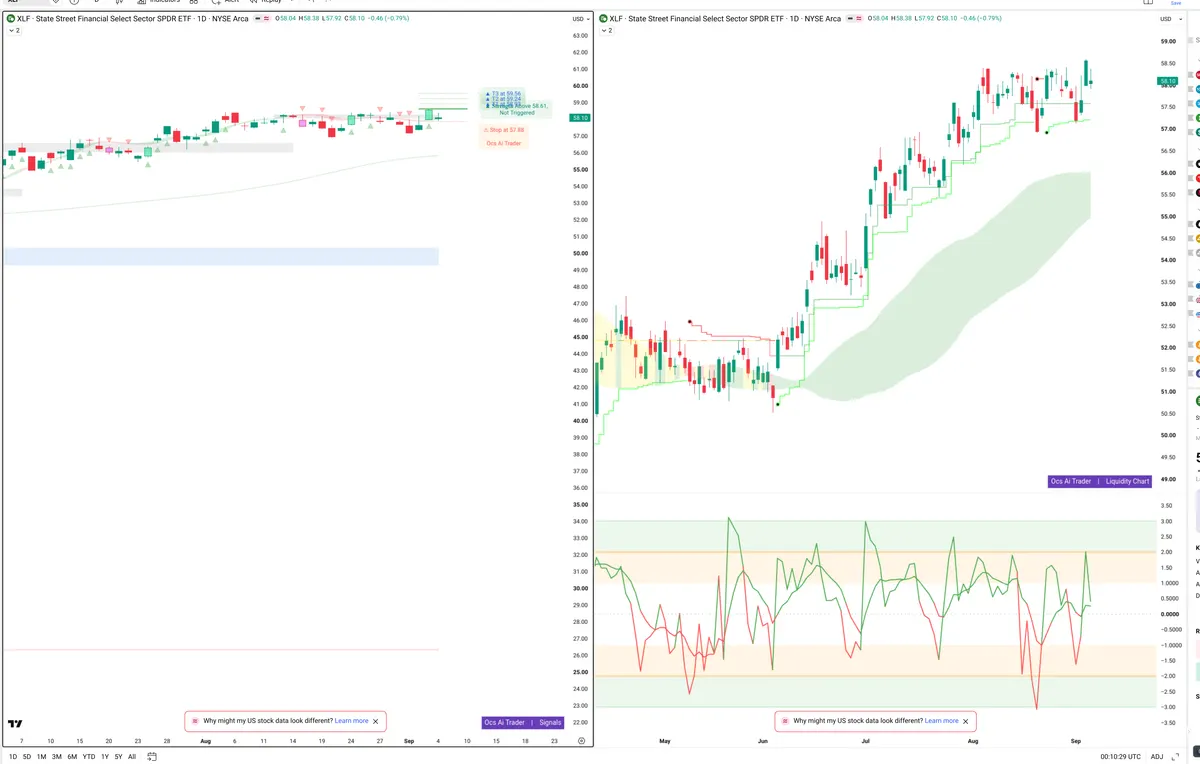Viewport: 1200px width, 764px height.
Task: Select 5Y time range
Action: 118,756
